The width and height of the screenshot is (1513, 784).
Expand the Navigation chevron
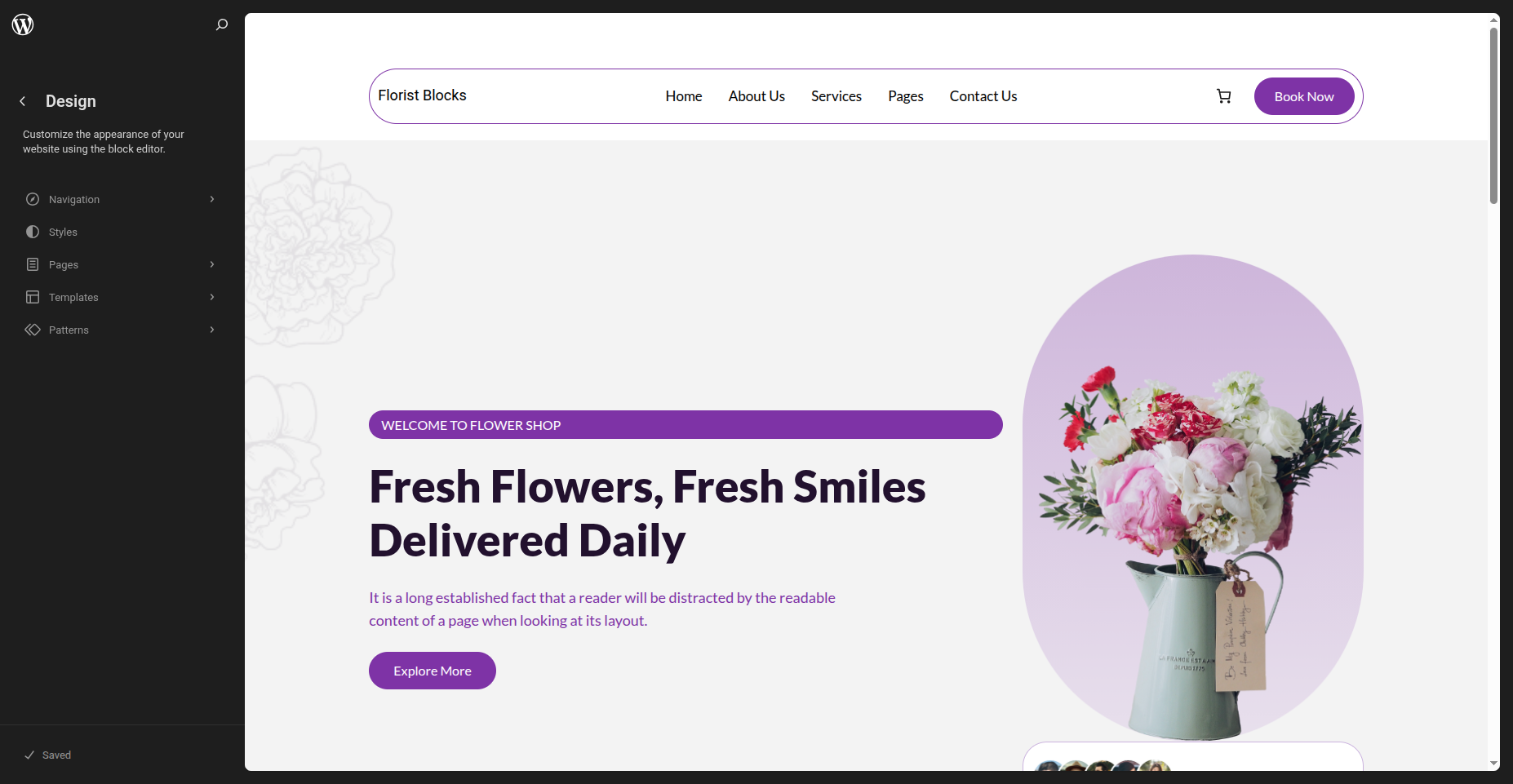[x=212, y=199]
